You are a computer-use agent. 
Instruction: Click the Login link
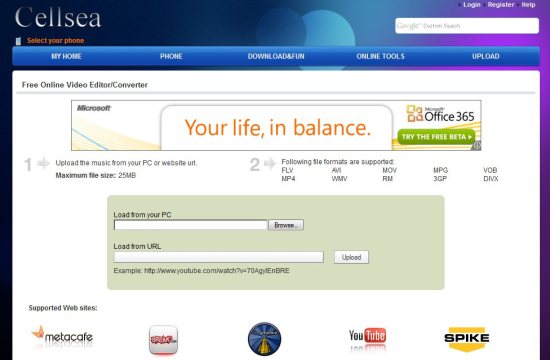472,5
